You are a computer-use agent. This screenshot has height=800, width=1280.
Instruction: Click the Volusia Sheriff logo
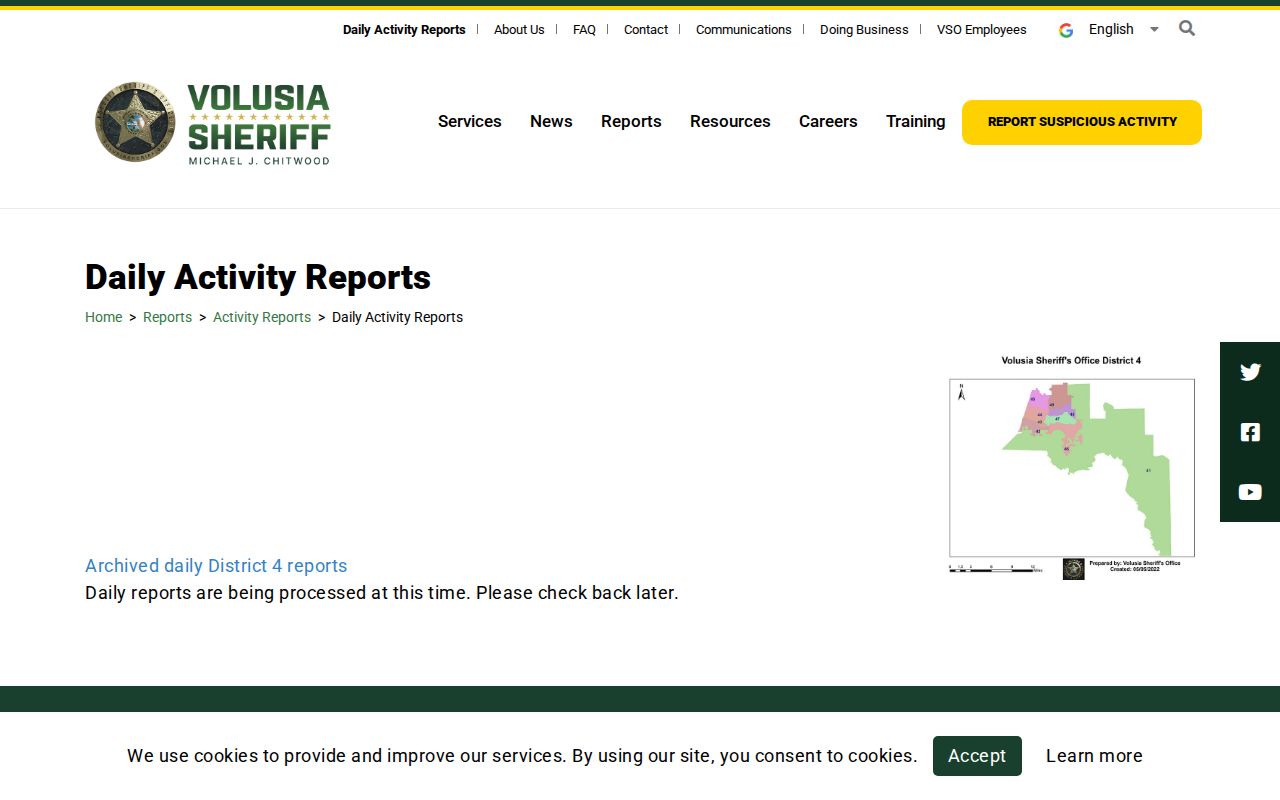click(x=212, y=123)
